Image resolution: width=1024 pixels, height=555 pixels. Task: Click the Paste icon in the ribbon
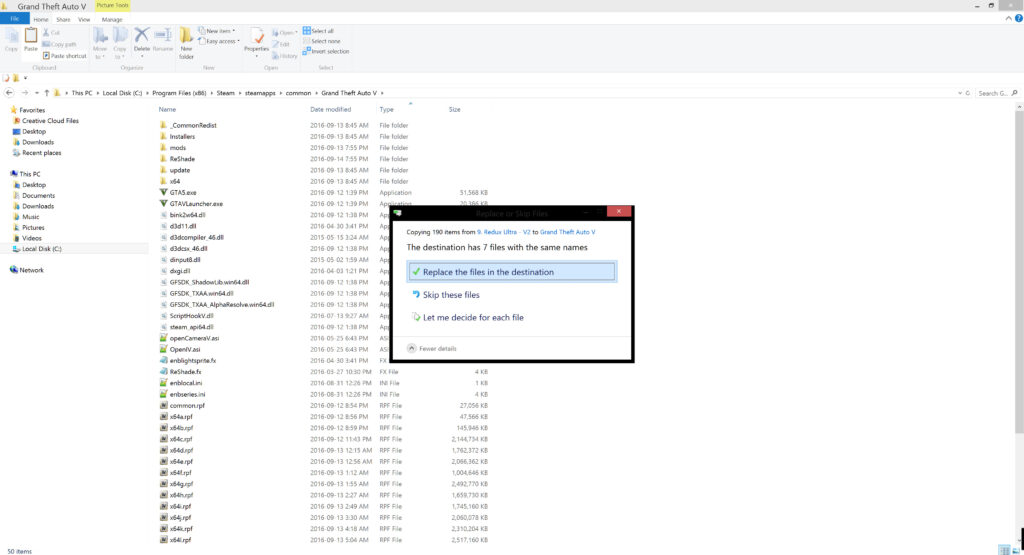31,35
